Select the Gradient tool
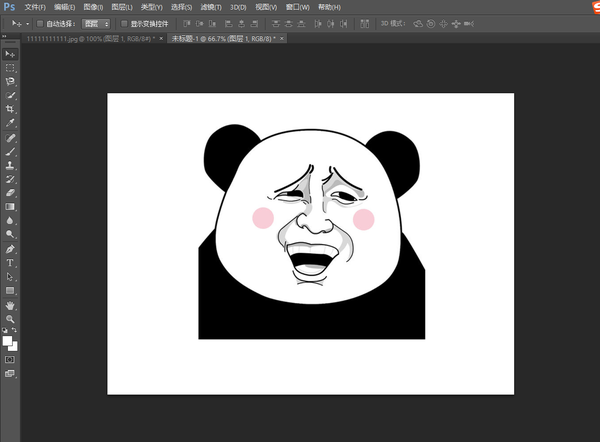This screenshot has height=442, width=600. click(x=10, y=207)
